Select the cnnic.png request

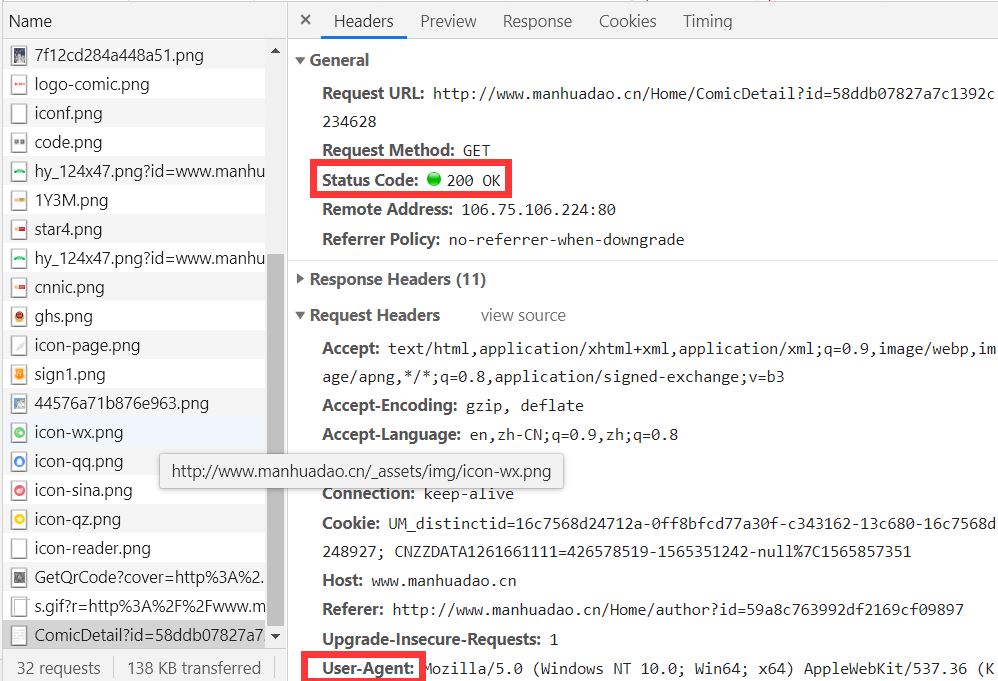[134, 287]
